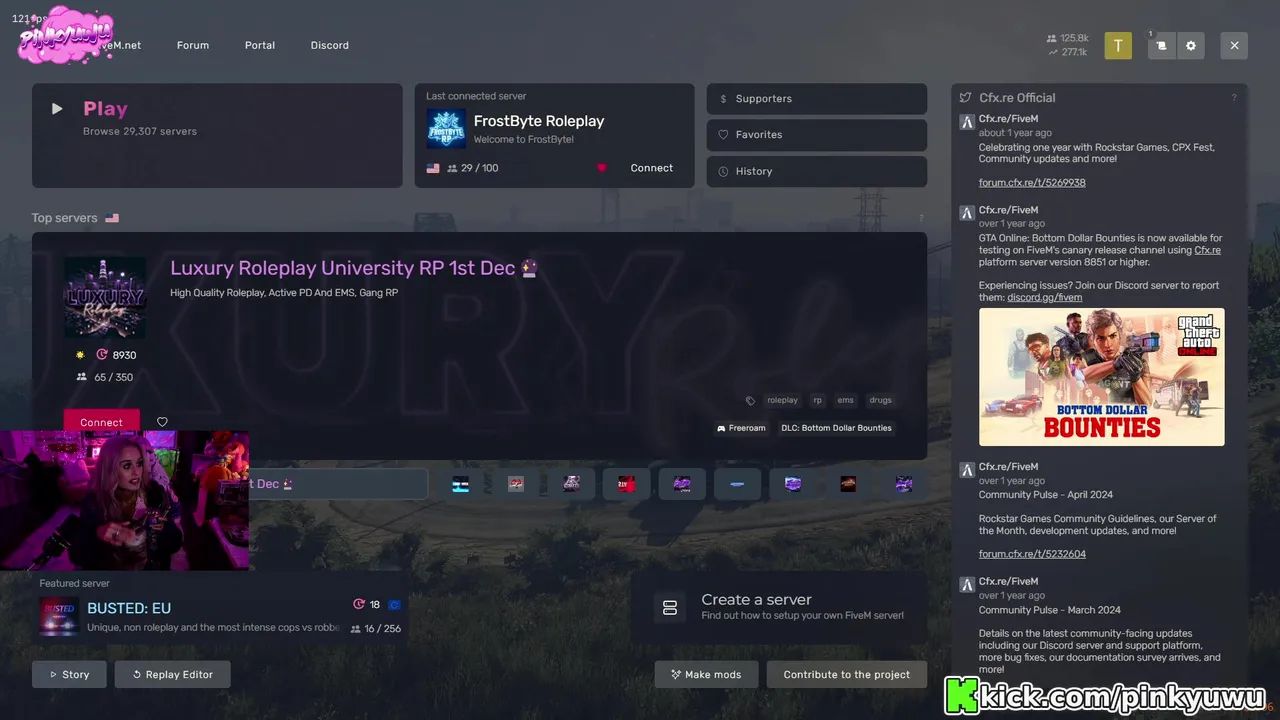Click the BUSTED server logo icon

[59, 616]
